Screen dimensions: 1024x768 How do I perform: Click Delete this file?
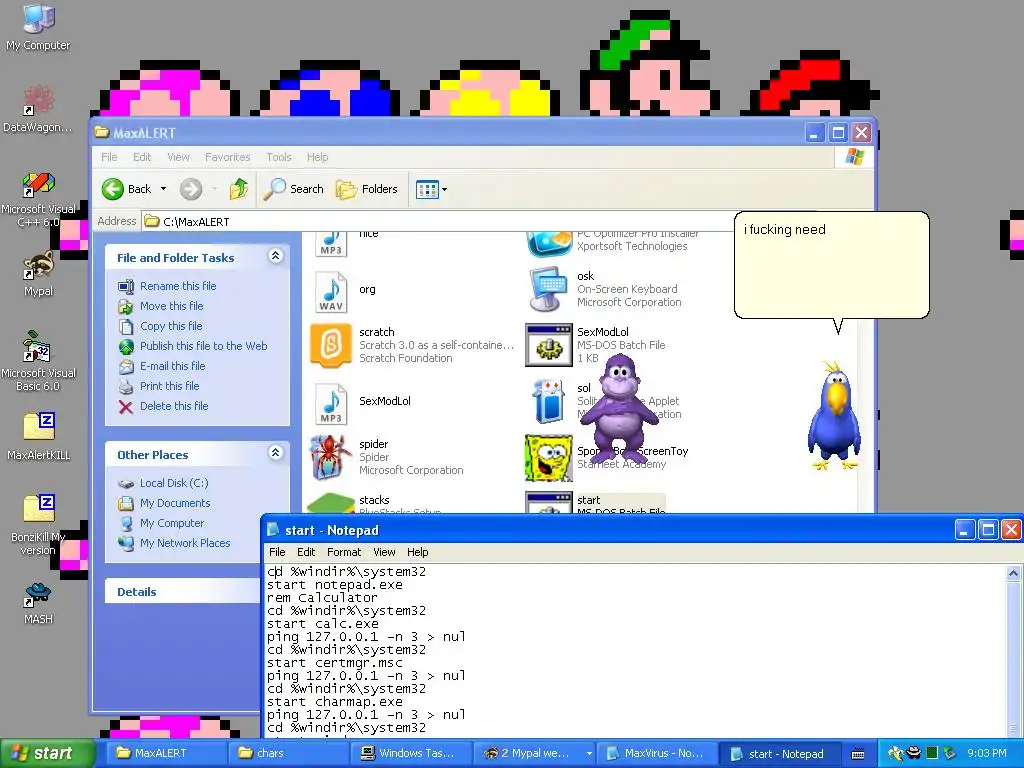pos(174,406)
